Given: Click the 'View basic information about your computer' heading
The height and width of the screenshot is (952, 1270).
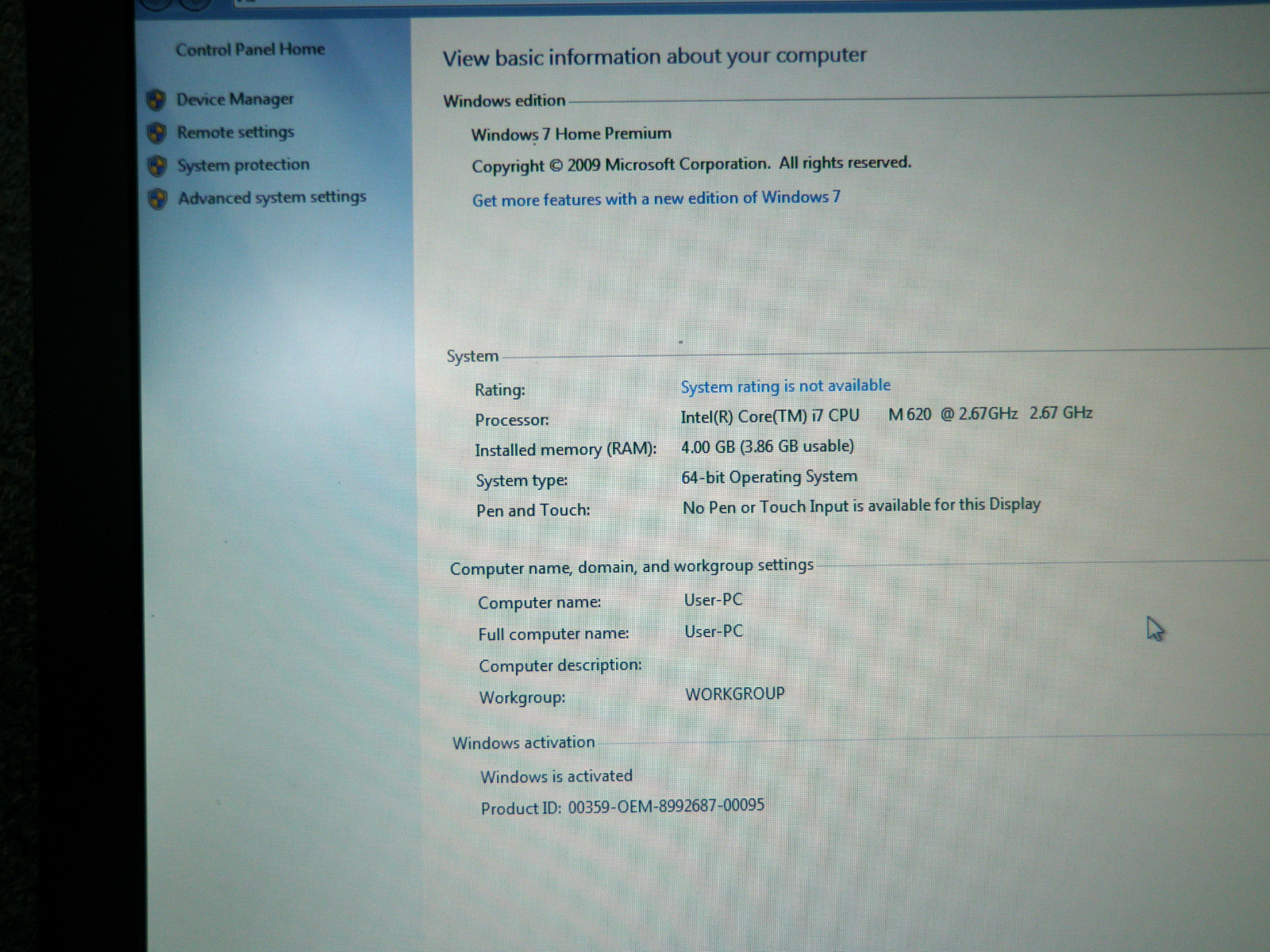Looking at the screenshot, I should (x=654, y=57).
